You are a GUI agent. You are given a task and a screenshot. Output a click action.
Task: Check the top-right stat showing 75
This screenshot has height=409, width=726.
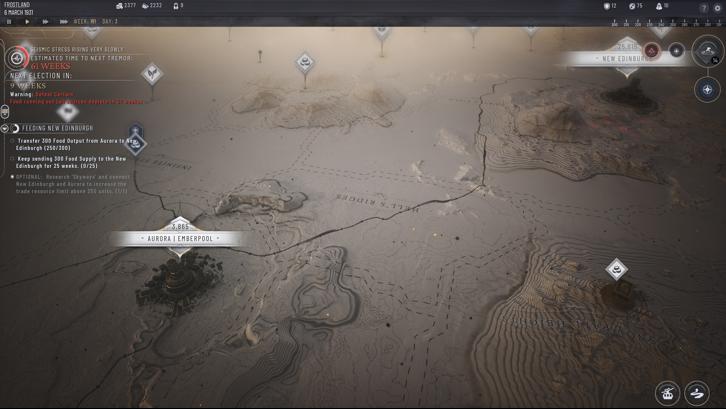[x=636, y=6]
